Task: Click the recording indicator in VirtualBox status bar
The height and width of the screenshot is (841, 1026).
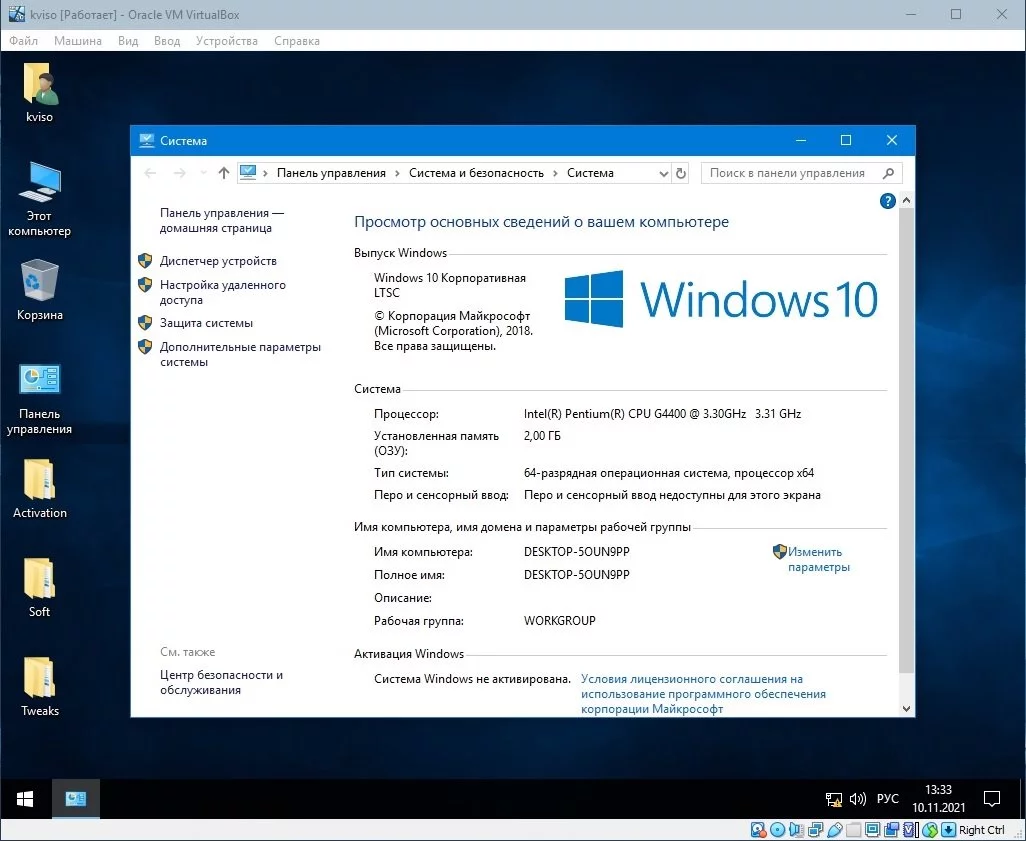Action: pos(891,830)
